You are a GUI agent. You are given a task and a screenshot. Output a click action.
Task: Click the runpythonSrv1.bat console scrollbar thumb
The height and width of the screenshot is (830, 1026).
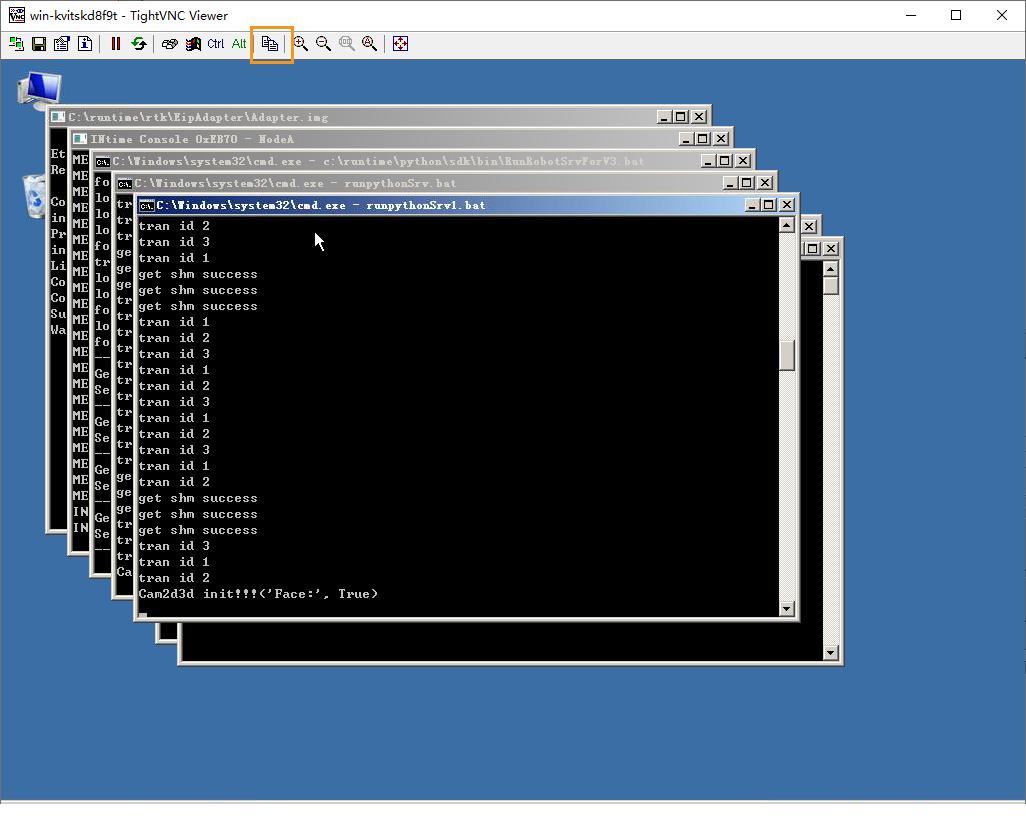(787, 355)
